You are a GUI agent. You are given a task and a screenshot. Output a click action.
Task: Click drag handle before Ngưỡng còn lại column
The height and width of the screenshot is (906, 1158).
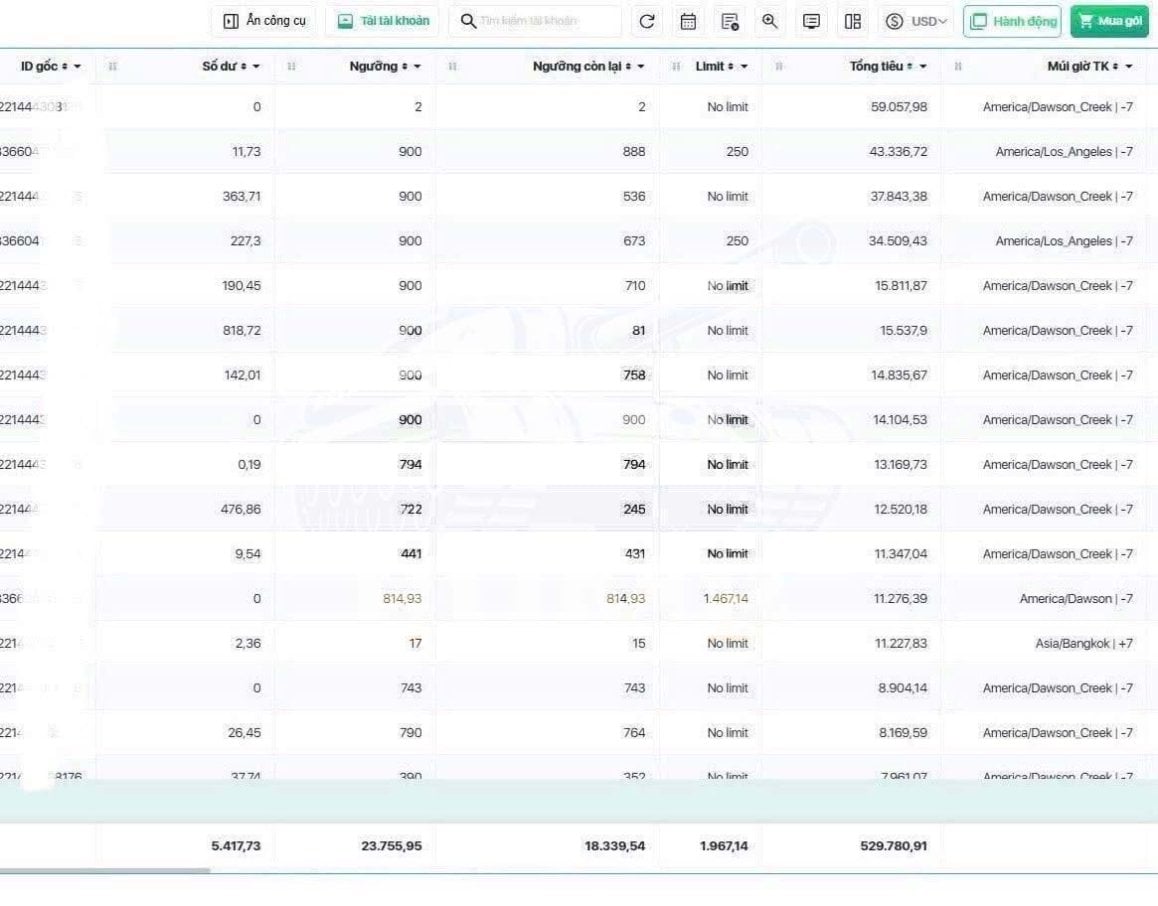pyautogui.click(x=452, y=66)
